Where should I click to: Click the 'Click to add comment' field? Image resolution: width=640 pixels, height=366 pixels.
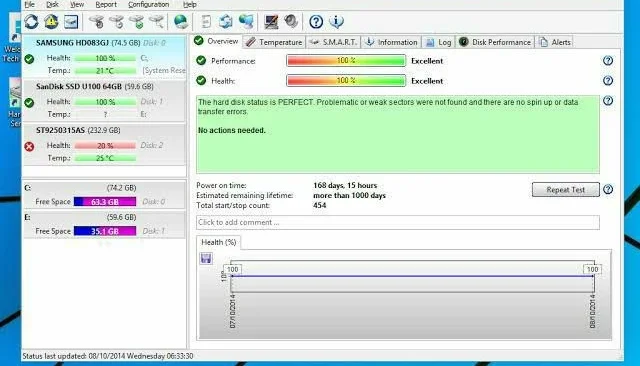[x=398, y=222]
